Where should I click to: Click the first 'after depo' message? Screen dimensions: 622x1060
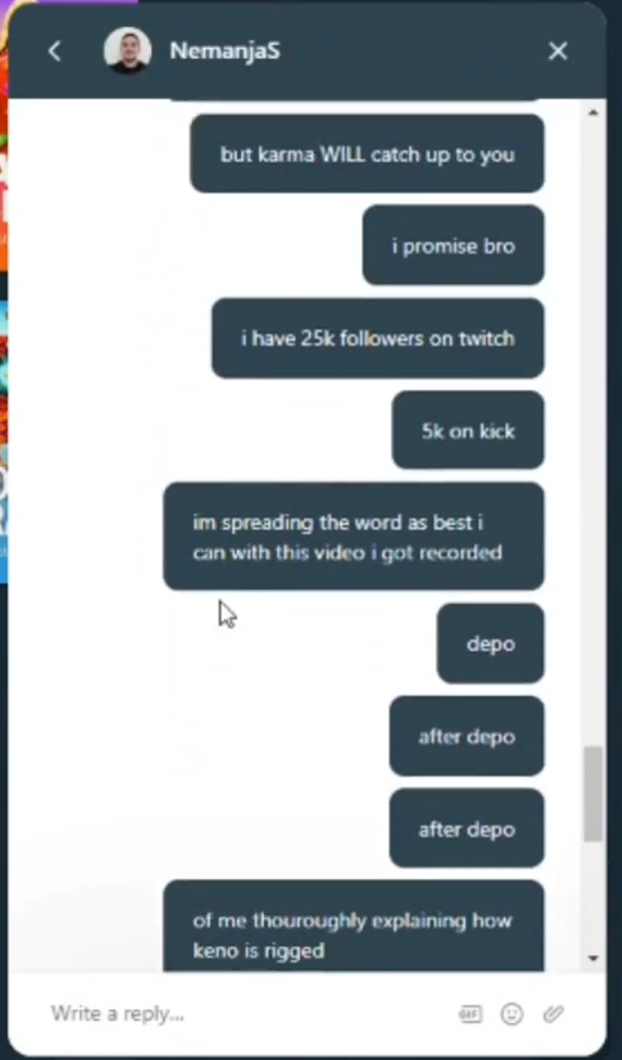[466, 736]
